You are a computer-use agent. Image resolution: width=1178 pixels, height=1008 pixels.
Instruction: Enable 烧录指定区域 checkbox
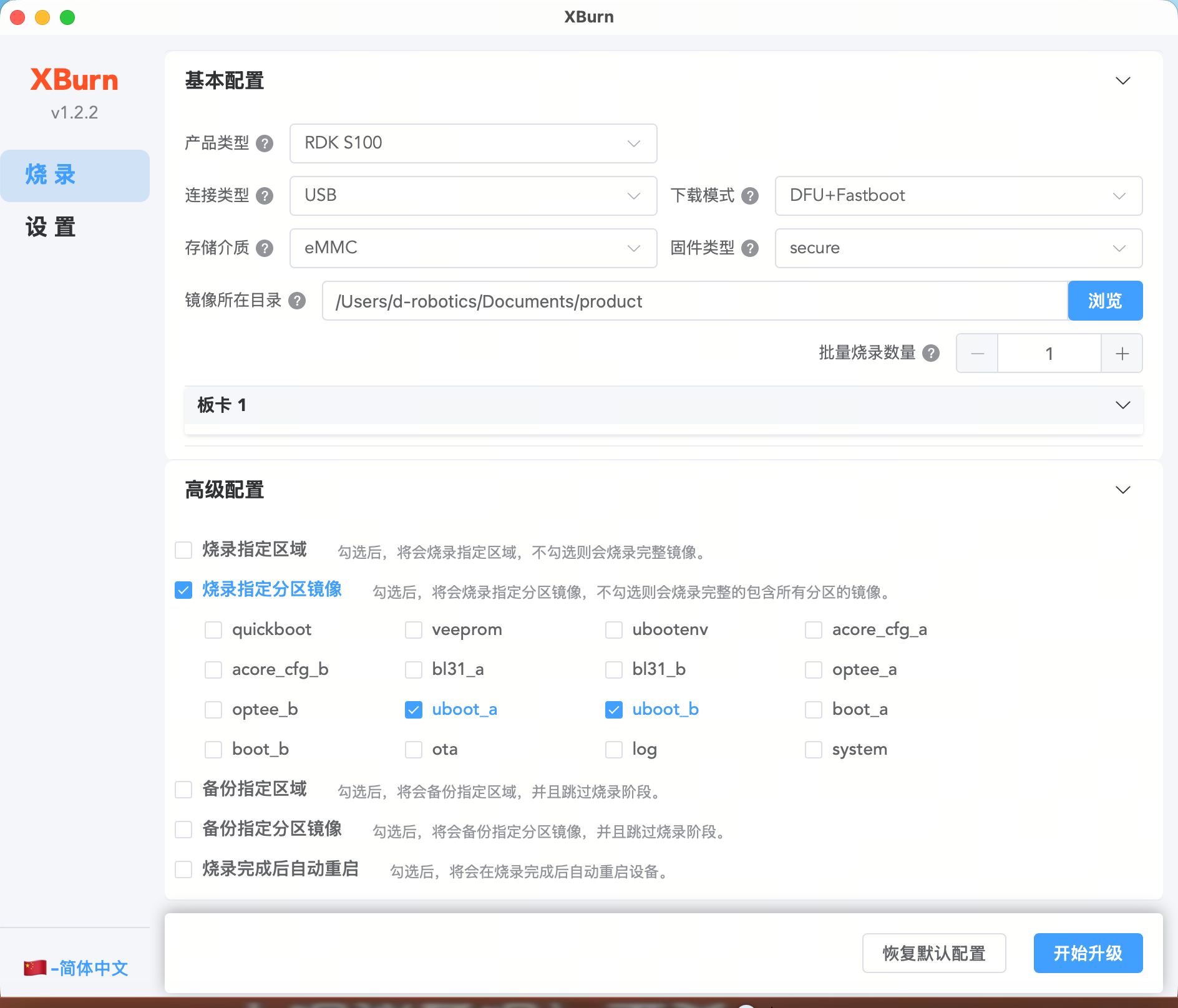pyautogui.click(x=183, y=550)
